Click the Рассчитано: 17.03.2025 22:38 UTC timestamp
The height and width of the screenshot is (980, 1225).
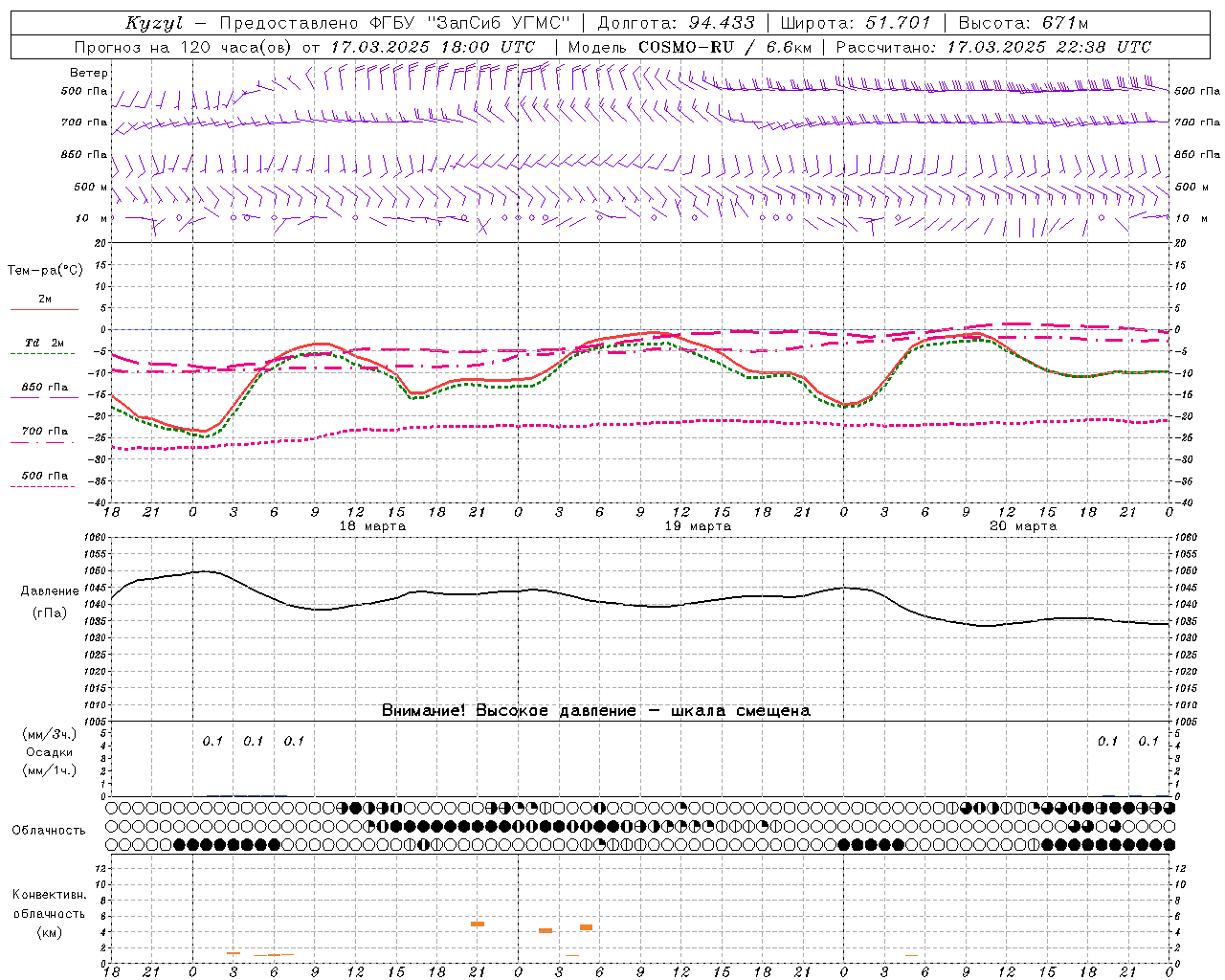pyautogui.click(x=993, y=47)
